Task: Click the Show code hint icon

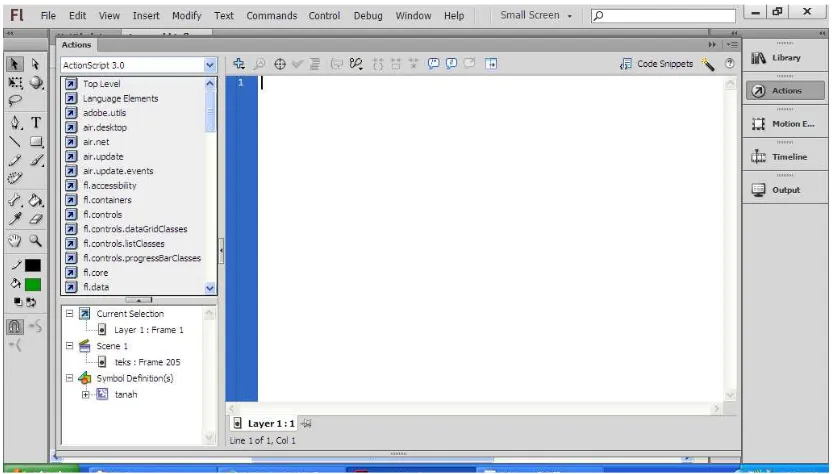Action: [336, 64]
